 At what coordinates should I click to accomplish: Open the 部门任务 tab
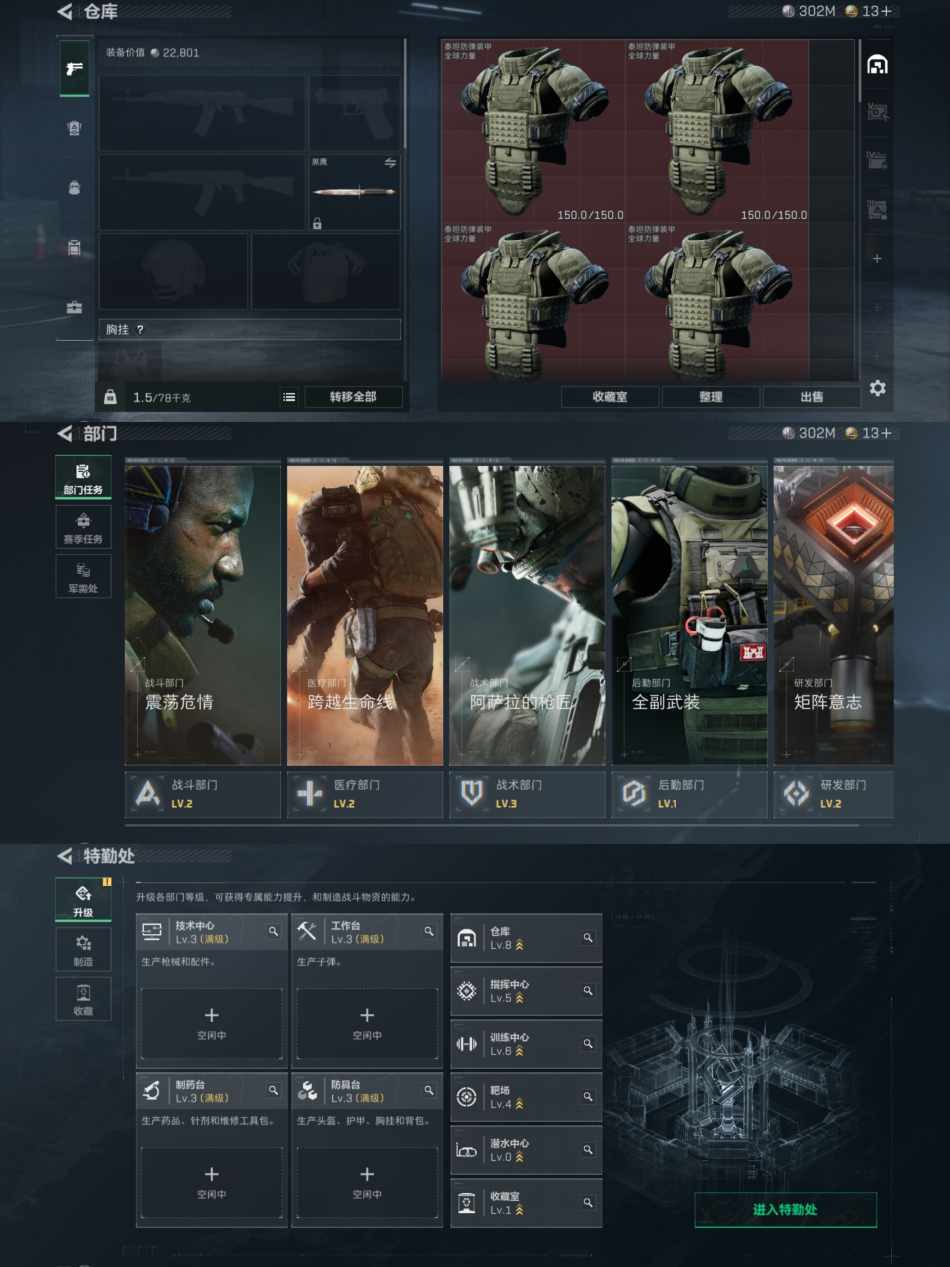pyautogui.click(x=83, y=477)
